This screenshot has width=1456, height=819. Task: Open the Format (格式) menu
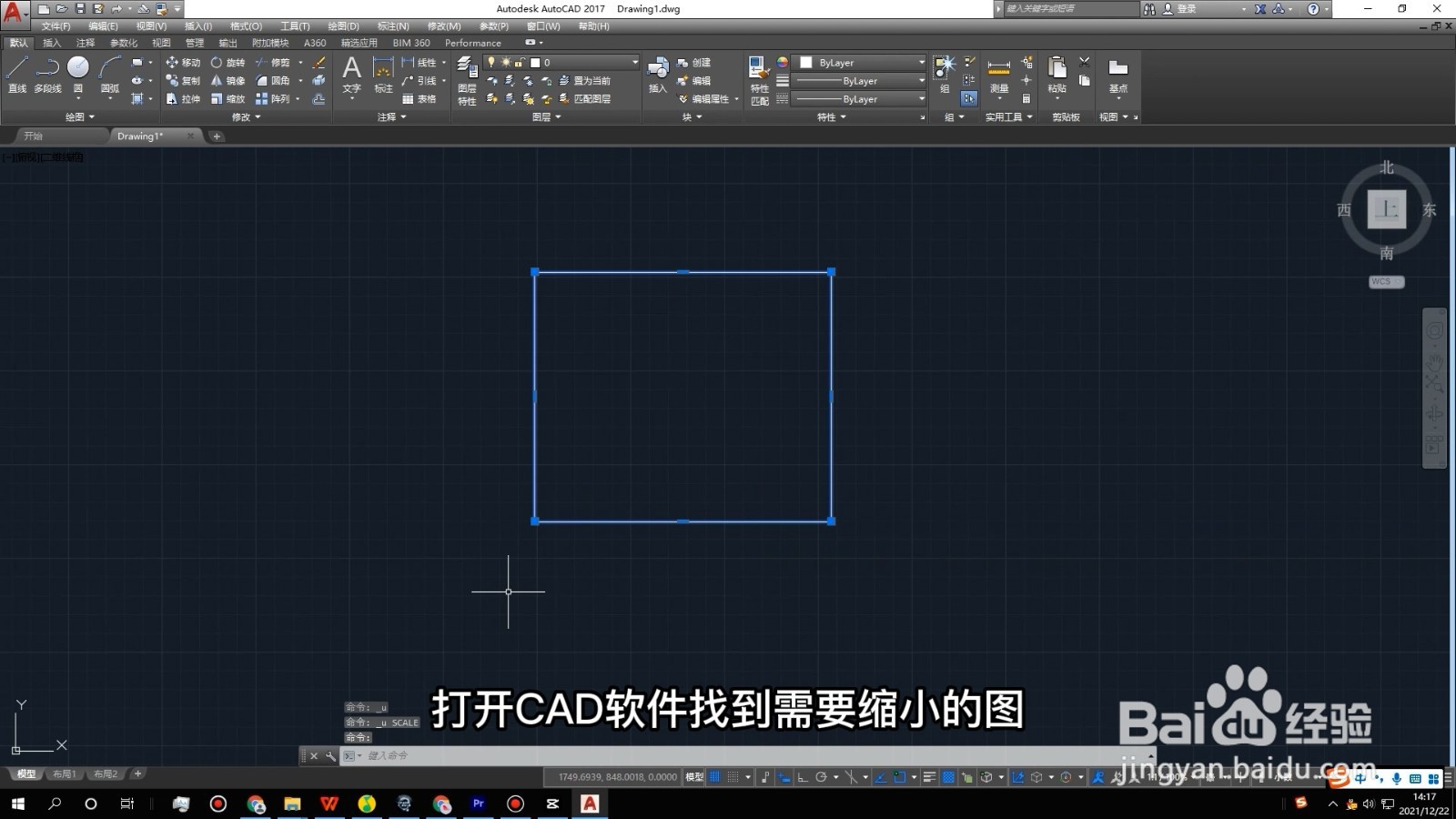click(x=246, y=26)
